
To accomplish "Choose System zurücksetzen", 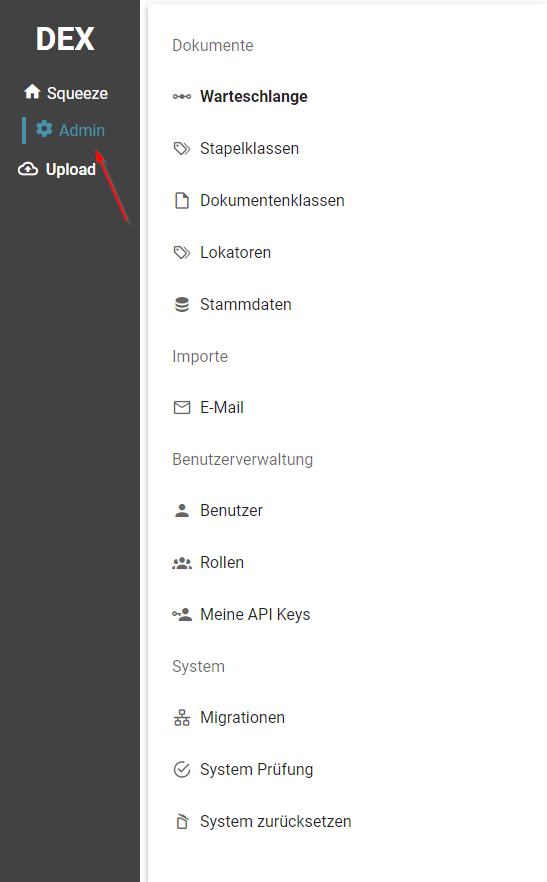I will 276,821.
